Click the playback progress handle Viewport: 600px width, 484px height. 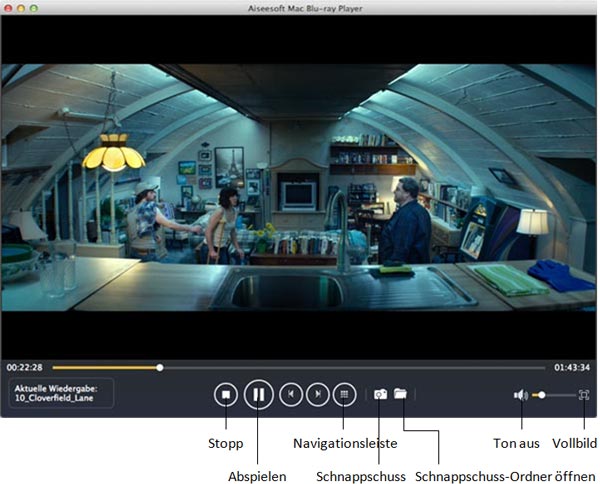point(160,368)
